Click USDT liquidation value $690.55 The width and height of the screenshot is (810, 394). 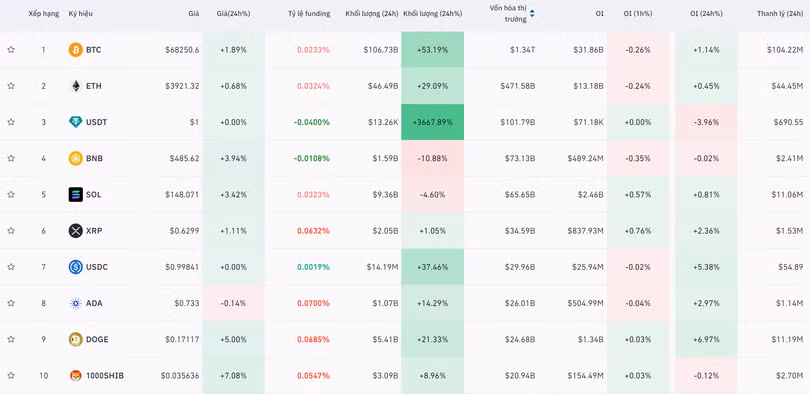(x=788, y=122)
